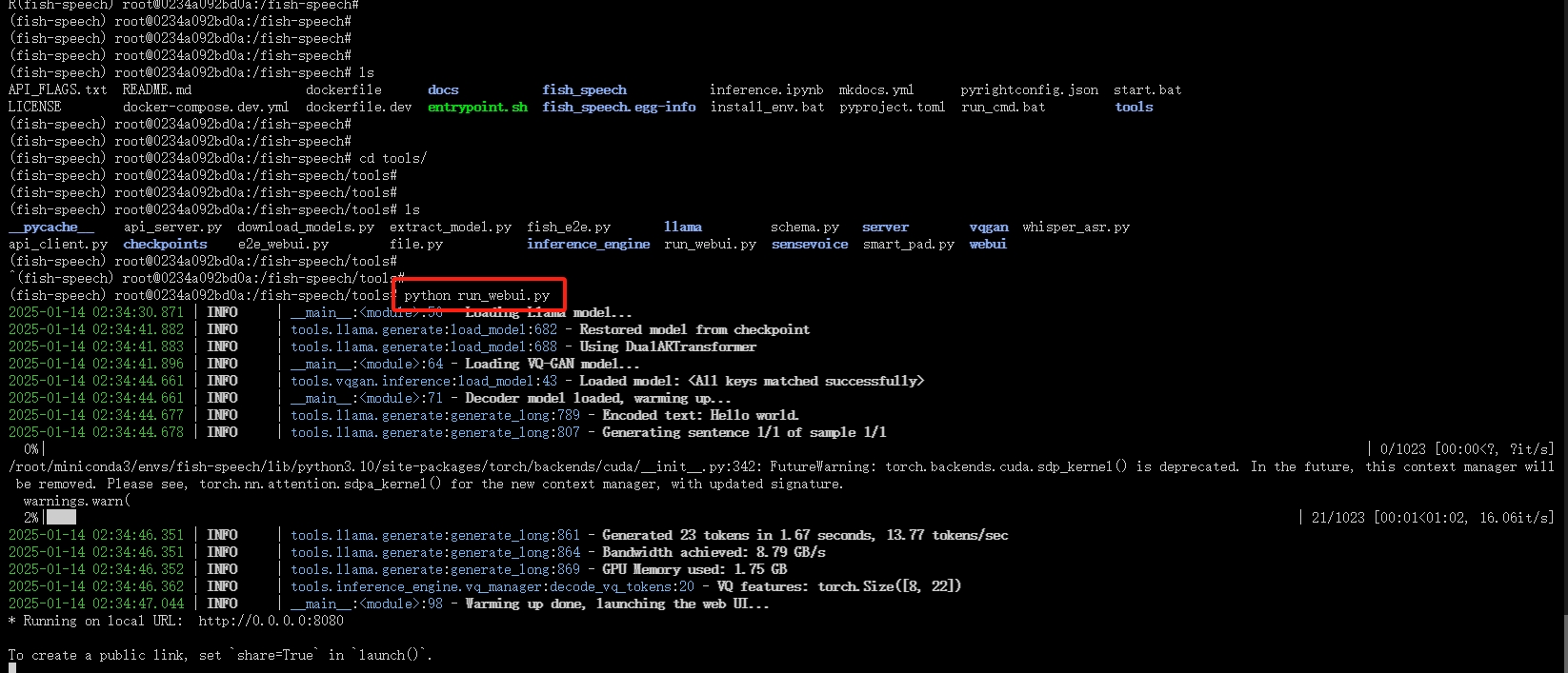Click the 'python run_webui.py' command text

pyautogui.click(x=477, y=295)
